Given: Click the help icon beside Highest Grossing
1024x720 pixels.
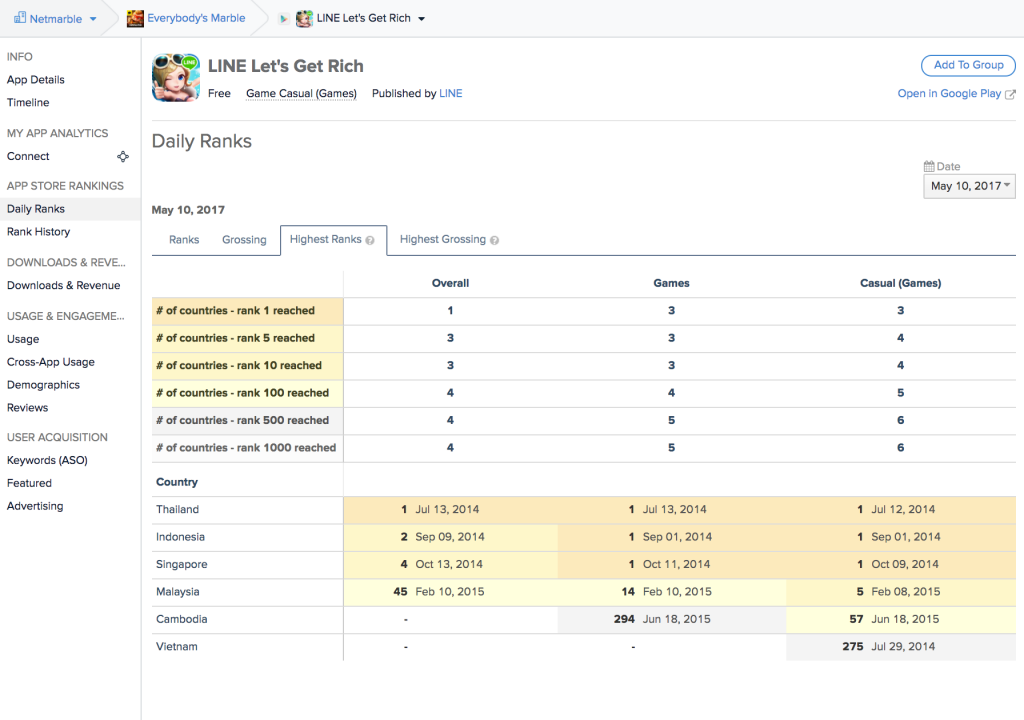Looking at the screenshot, I should 494,240.
